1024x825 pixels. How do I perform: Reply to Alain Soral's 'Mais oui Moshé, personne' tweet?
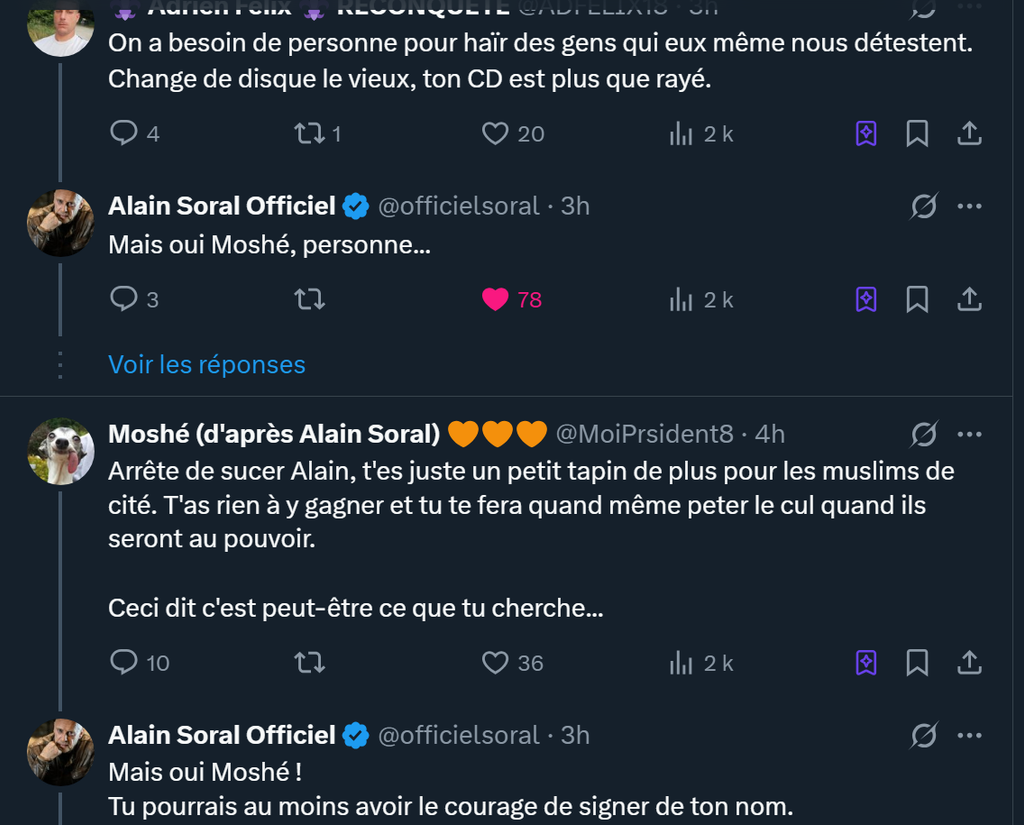click(x=123, y=299)
